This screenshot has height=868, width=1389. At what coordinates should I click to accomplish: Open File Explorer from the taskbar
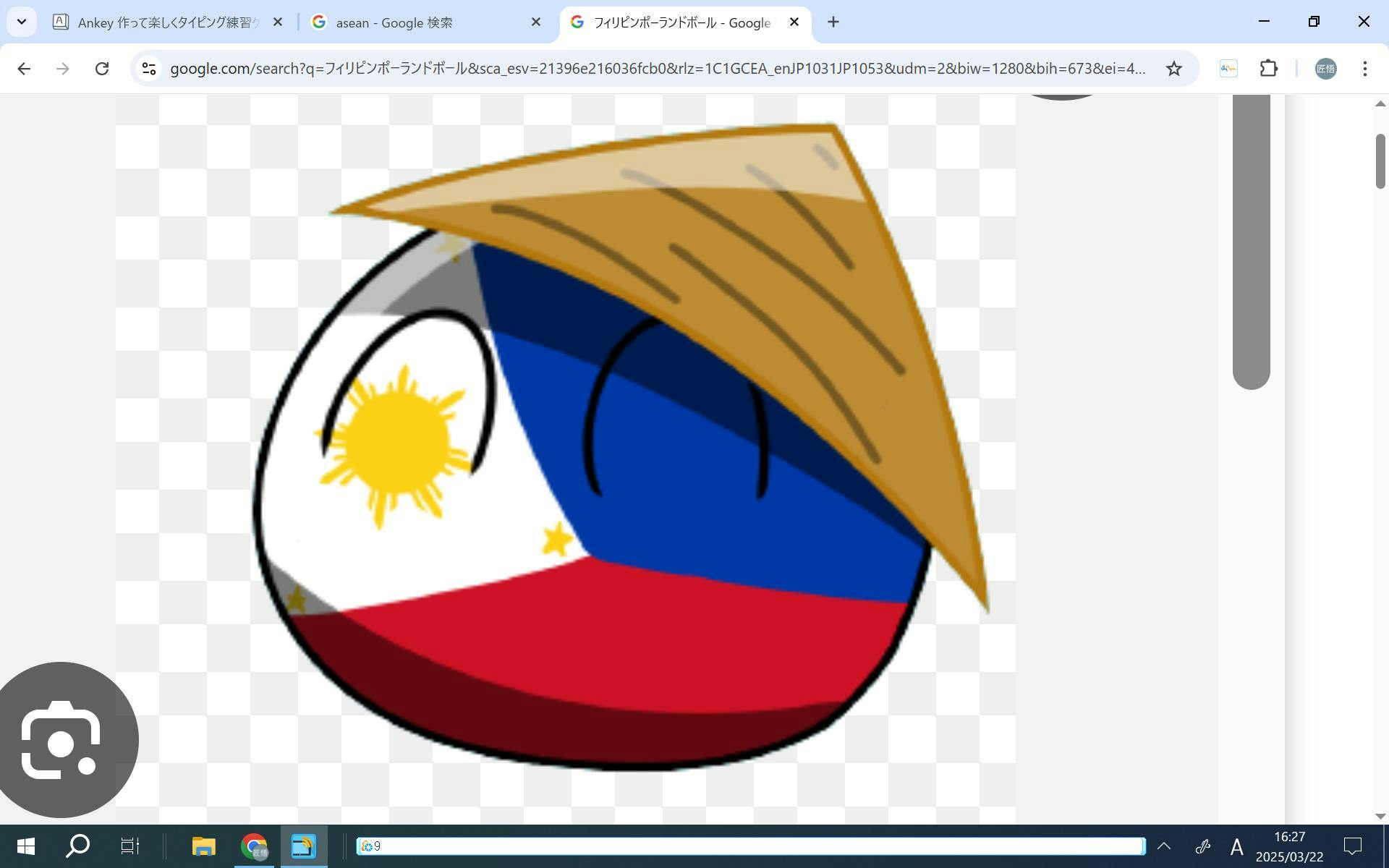pos(203,846)
